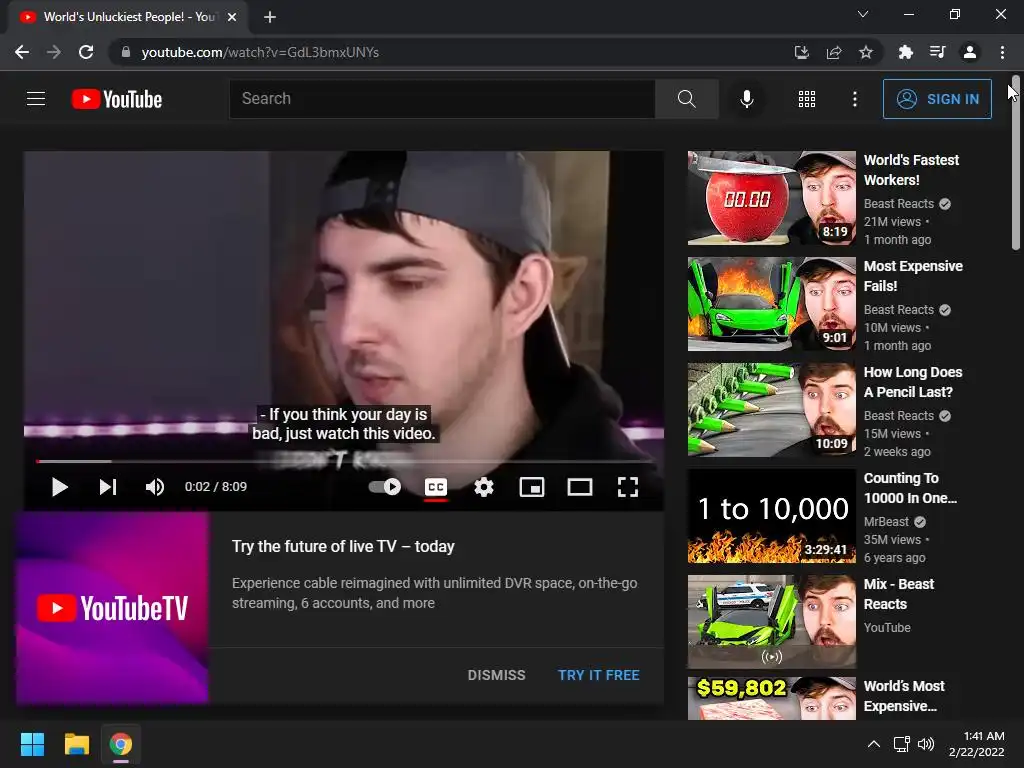The image size is (1024, 768).
Task: Open the clock and date flyout
Action: tap(977, 744)
